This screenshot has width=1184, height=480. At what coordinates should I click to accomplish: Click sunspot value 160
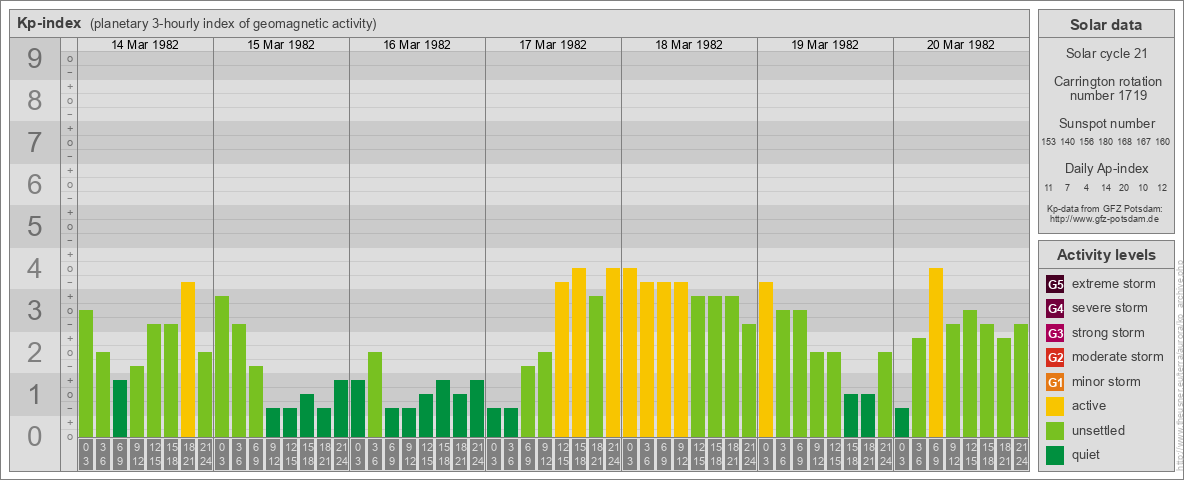point(1163,142)
